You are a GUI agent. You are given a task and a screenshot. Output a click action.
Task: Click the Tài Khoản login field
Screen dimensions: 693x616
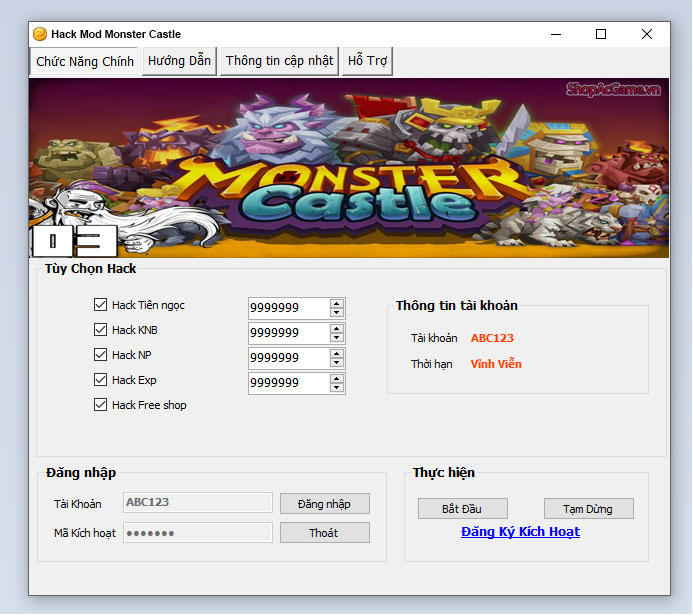[198, 502]
